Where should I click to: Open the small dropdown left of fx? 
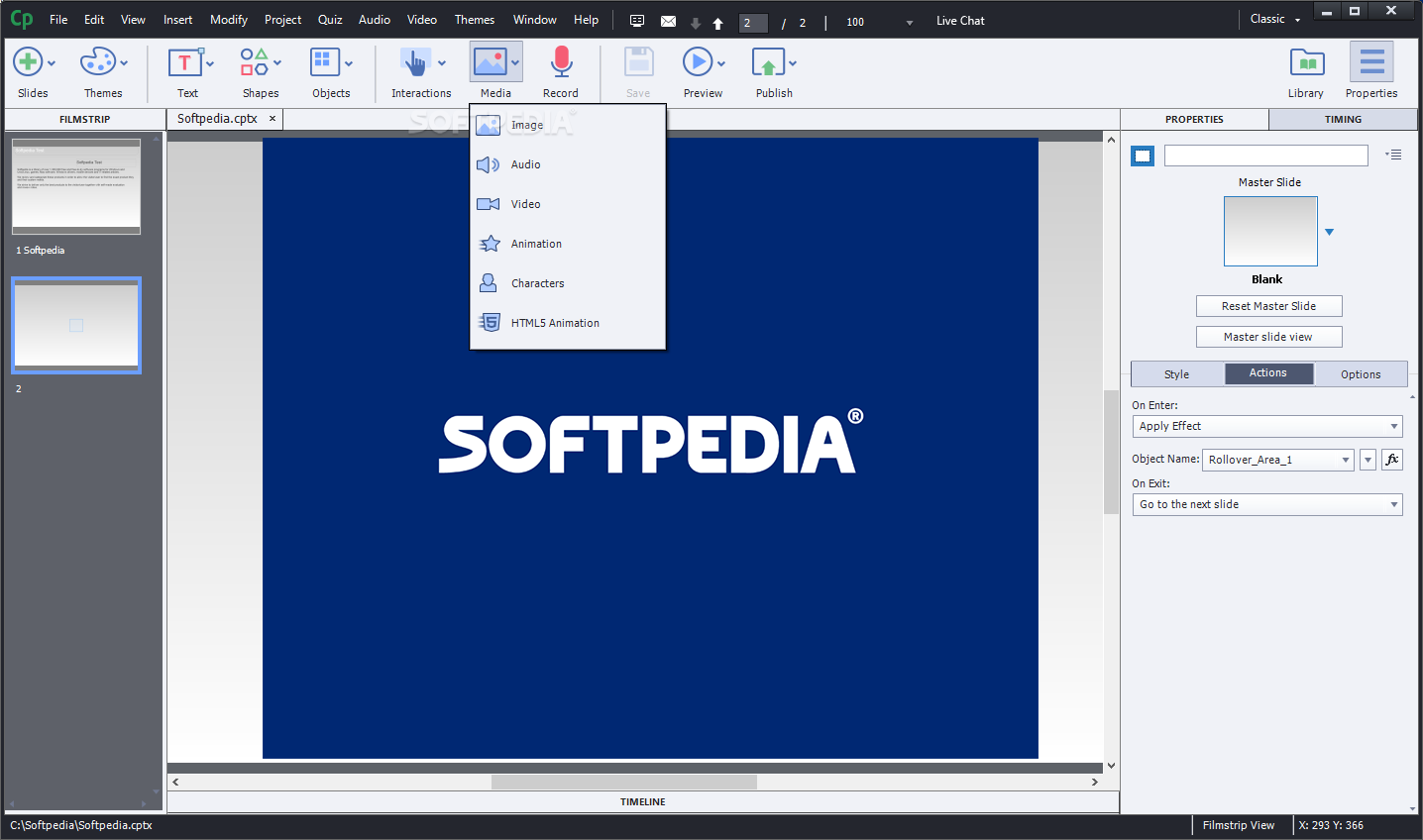pyautogui.click(x=1368, y=460)
